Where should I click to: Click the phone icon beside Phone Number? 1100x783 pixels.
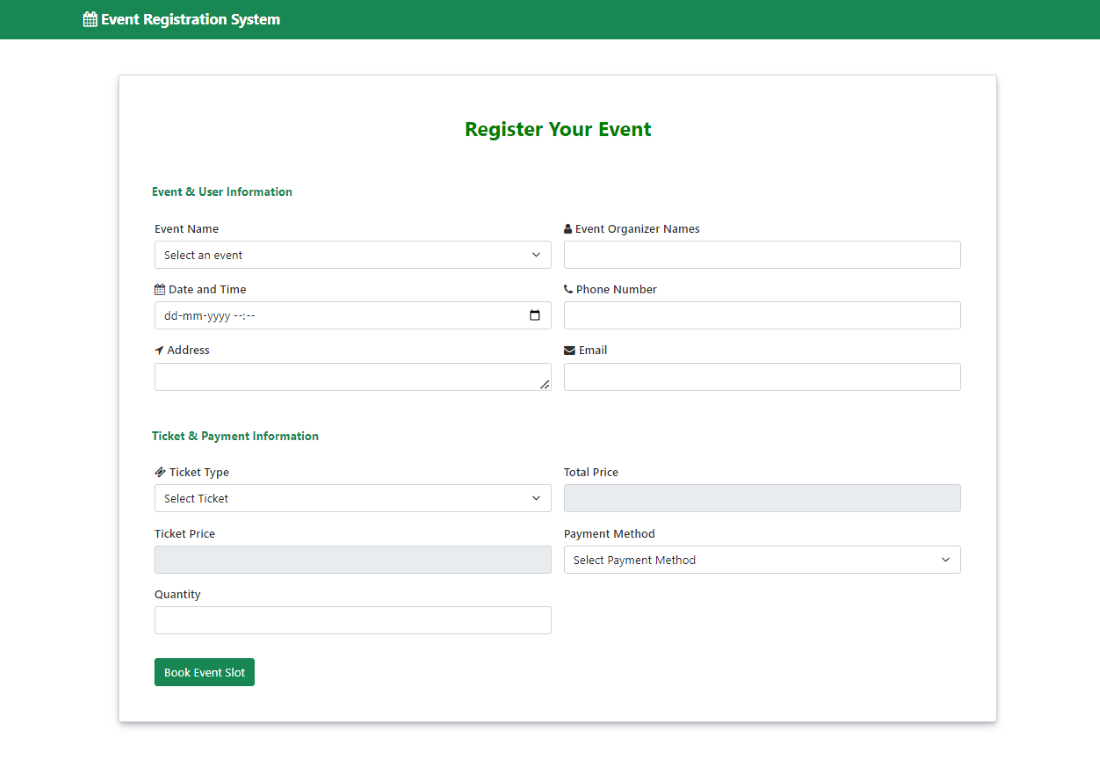point(568,289)
